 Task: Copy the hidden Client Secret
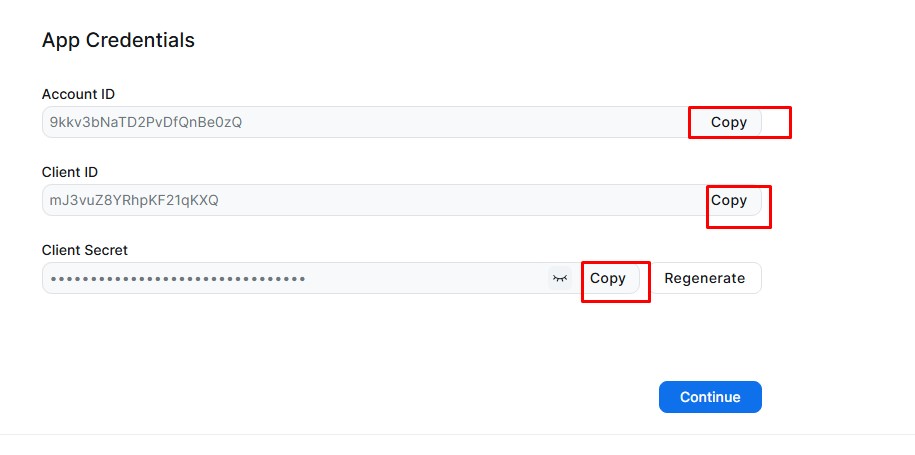click(607, 278)
